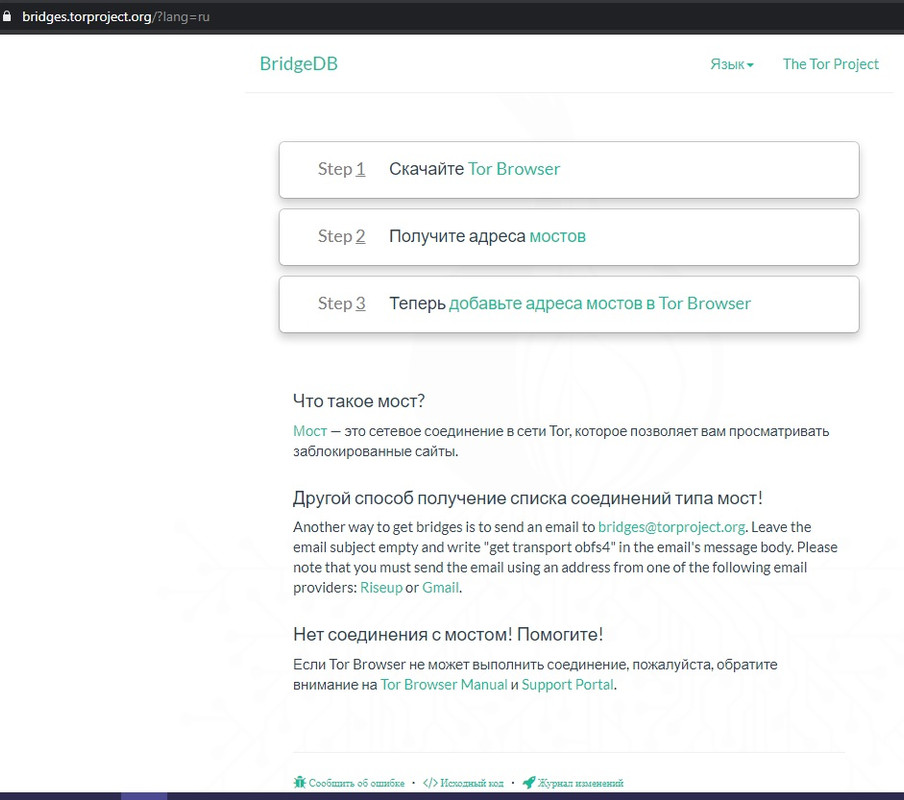Open the мостов link in Step 2

[x=558, y=236]
